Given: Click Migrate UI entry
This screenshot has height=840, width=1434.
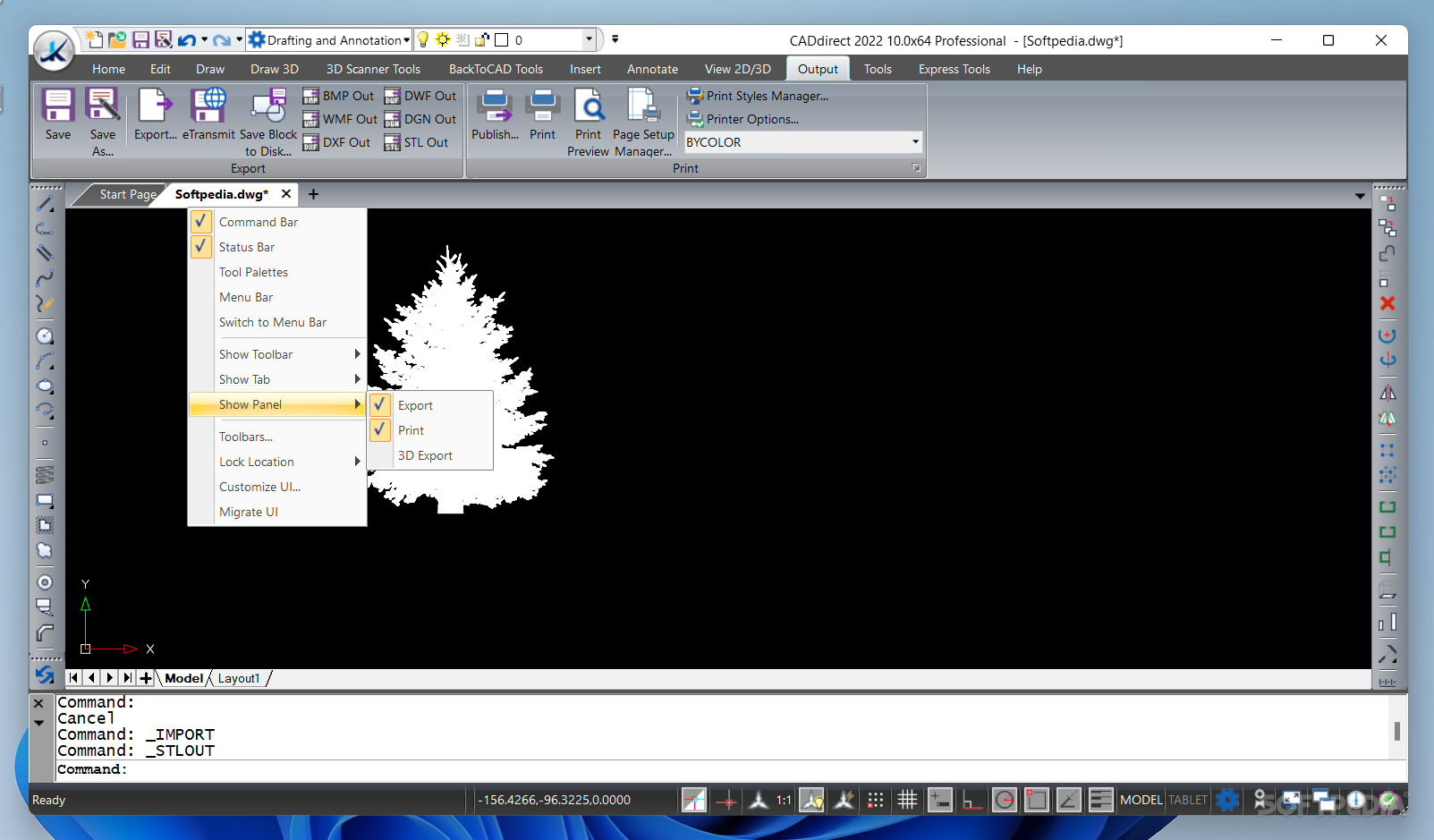Looking at the screenshot, I should tap(277, 512).
